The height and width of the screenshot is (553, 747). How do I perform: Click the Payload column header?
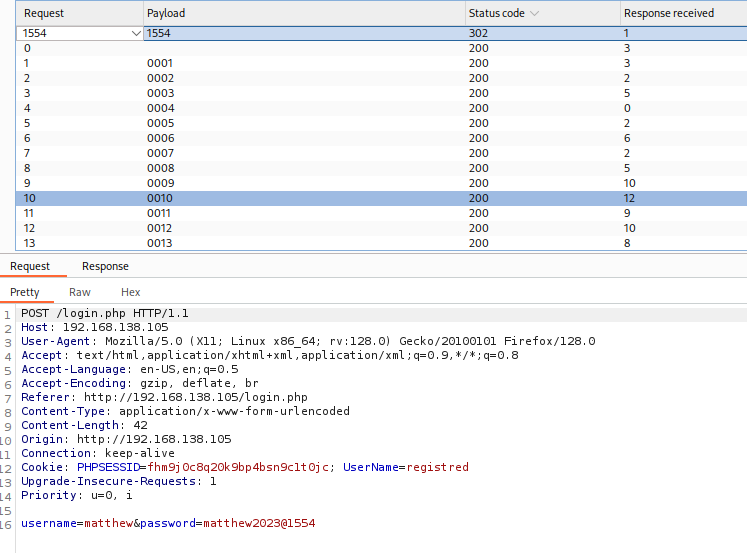click(166, 13)
